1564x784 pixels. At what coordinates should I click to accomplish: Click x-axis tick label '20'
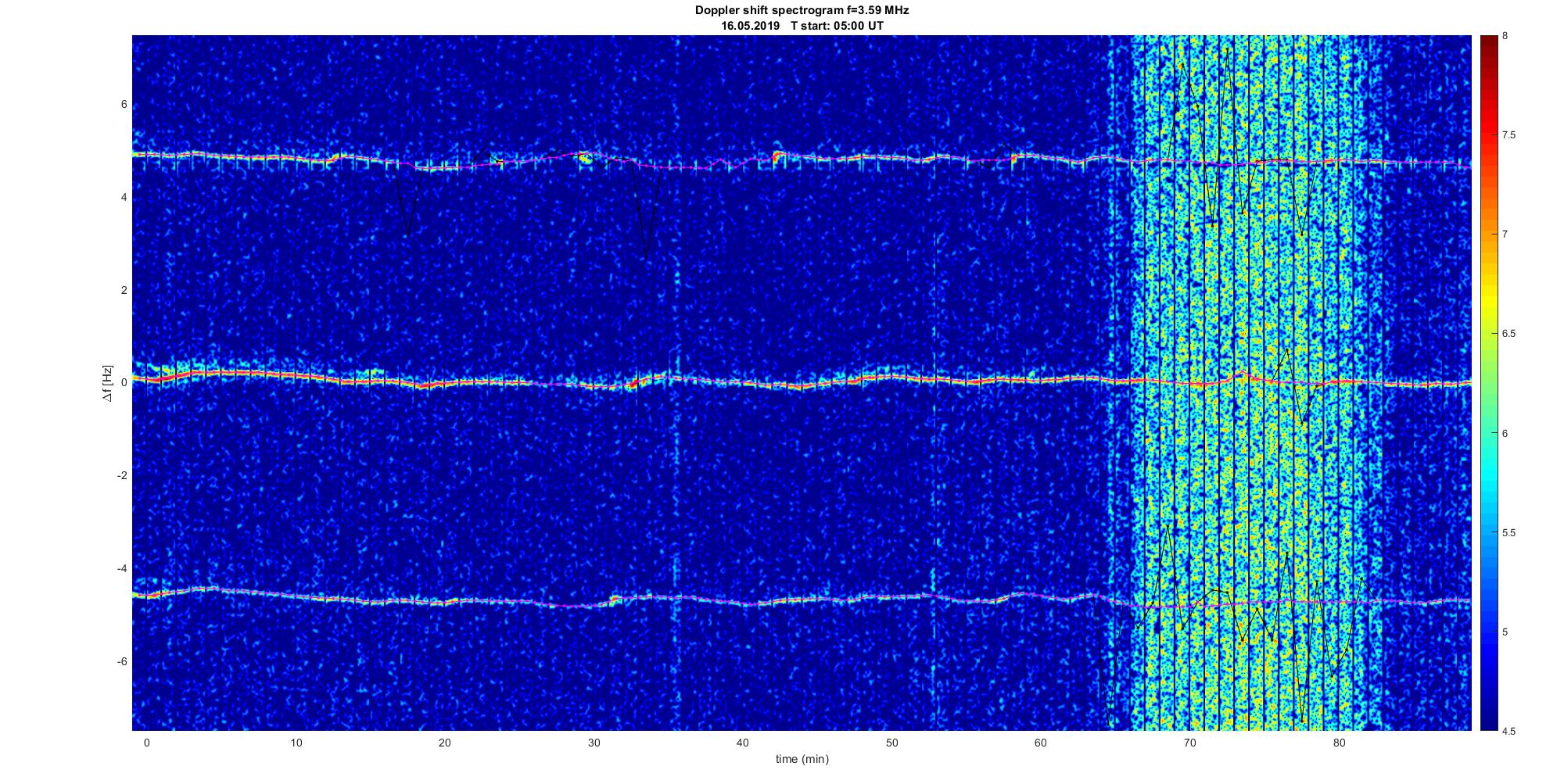[445, 743]
